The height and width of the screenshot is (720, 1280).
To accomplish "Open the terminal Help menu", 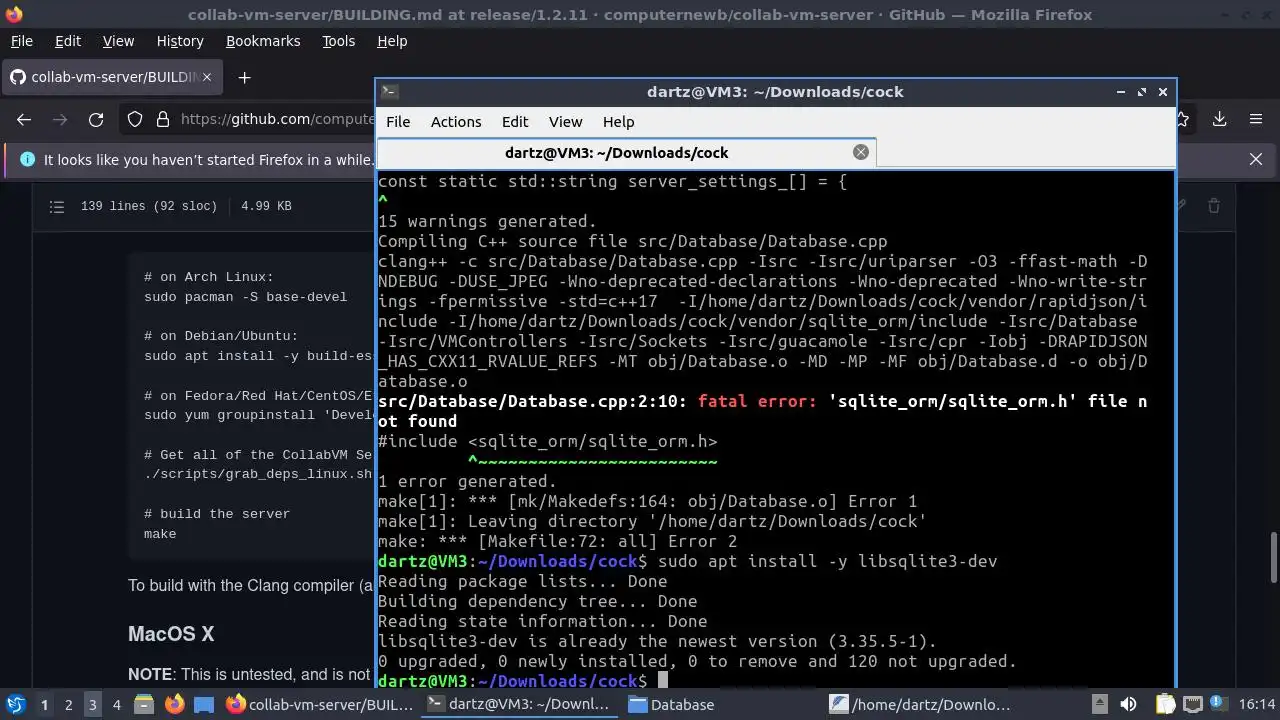I will point(618,121).
